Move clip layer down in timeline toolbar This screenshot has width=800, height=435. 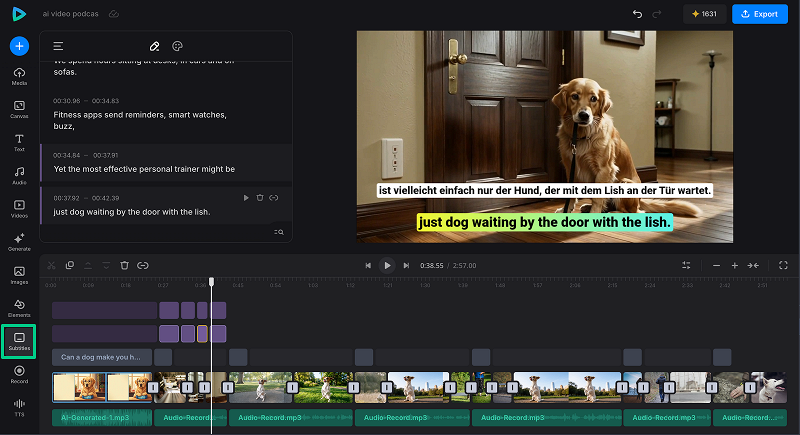[106, 265]
